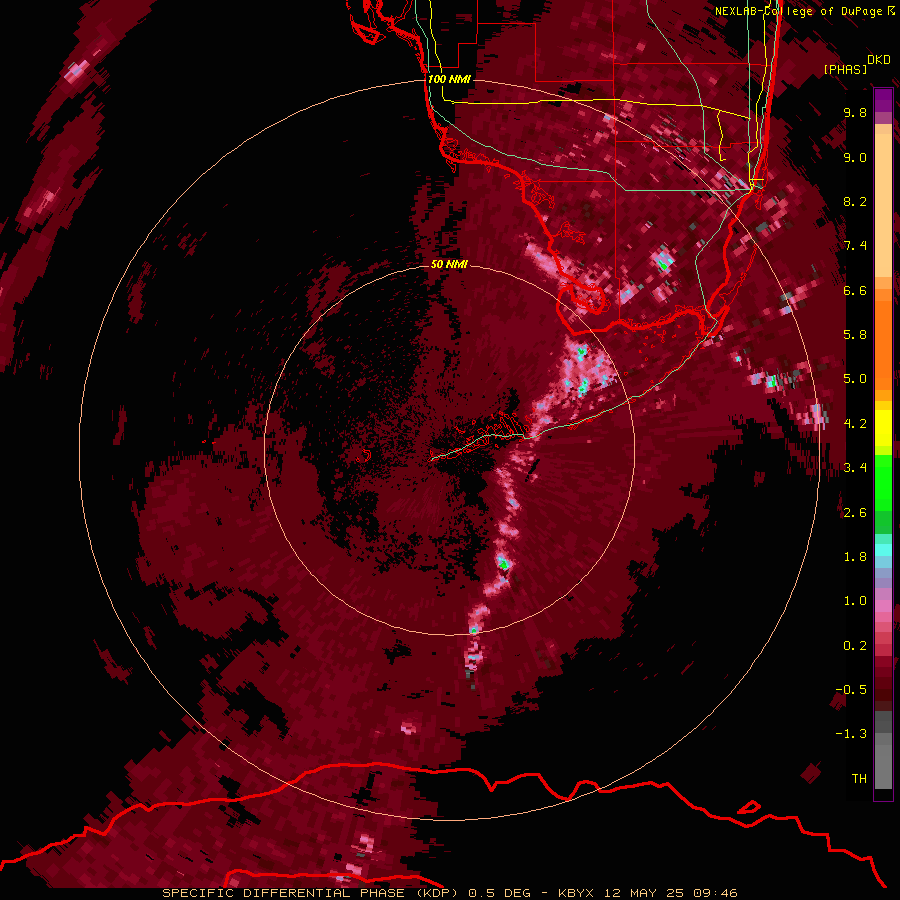
Task: Select the 2.6 legend value
Action: [855, 512]
